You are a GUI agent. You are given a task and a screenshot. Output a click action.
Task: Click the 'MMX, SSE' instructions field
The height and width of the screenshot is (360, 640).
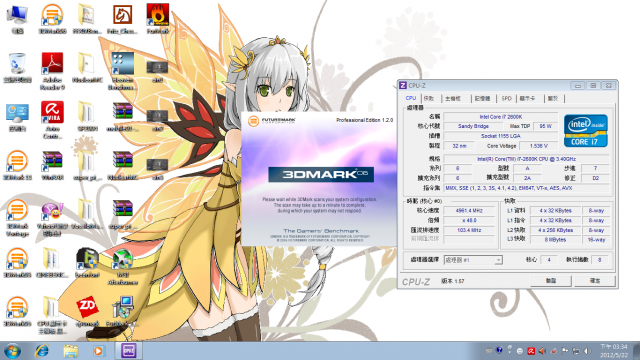(x=527, y=188)
